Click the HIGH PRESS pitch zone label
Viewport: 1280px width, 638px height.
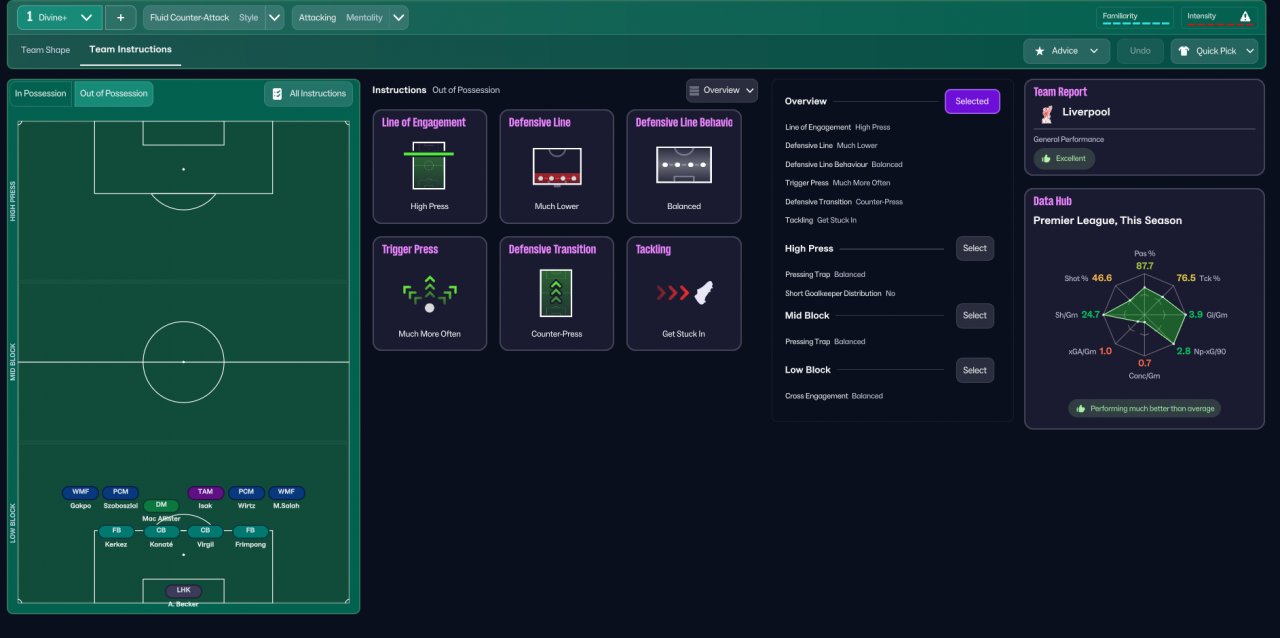coord(13,201)
